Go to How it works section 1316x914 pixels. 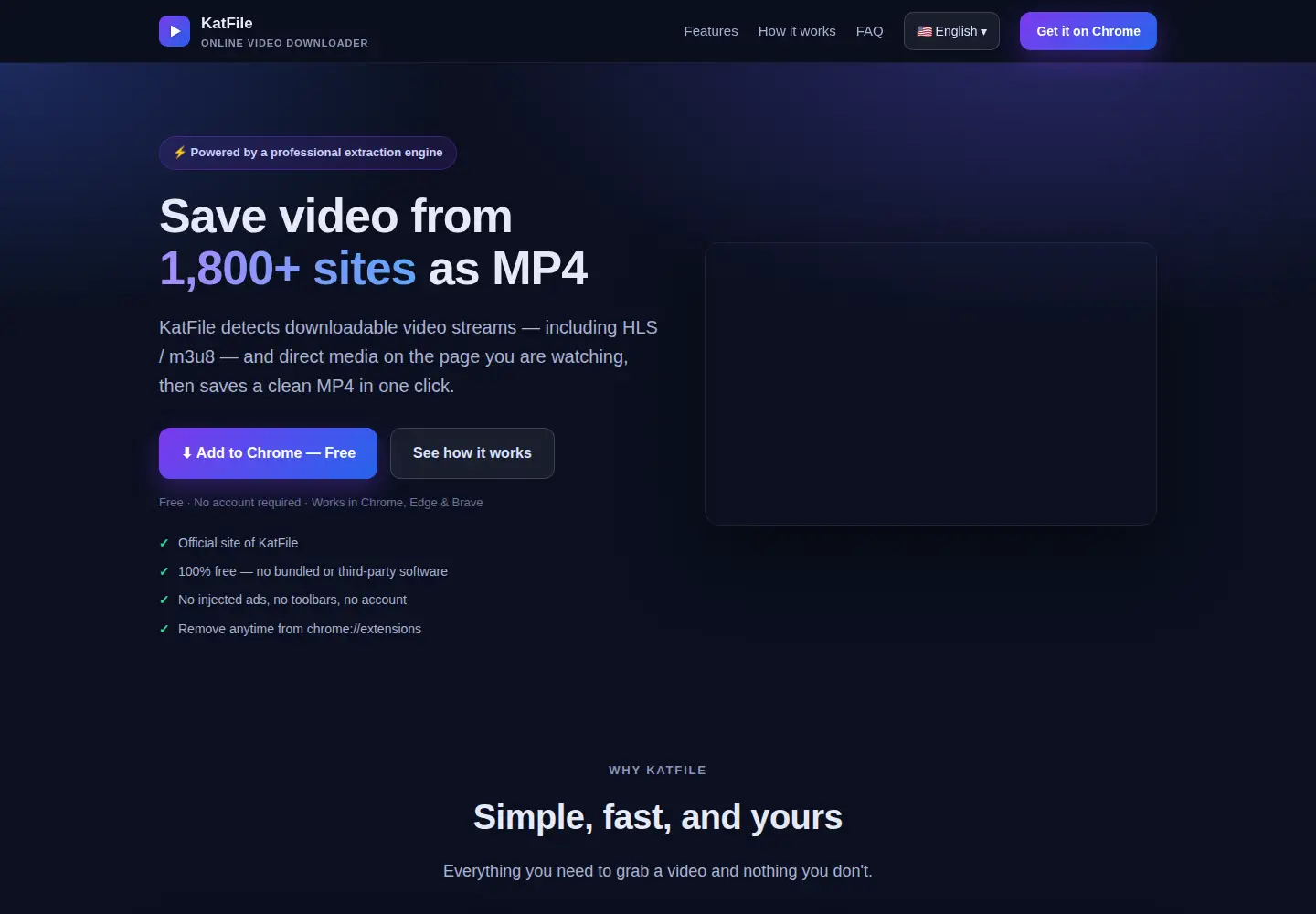coord(797,31)
